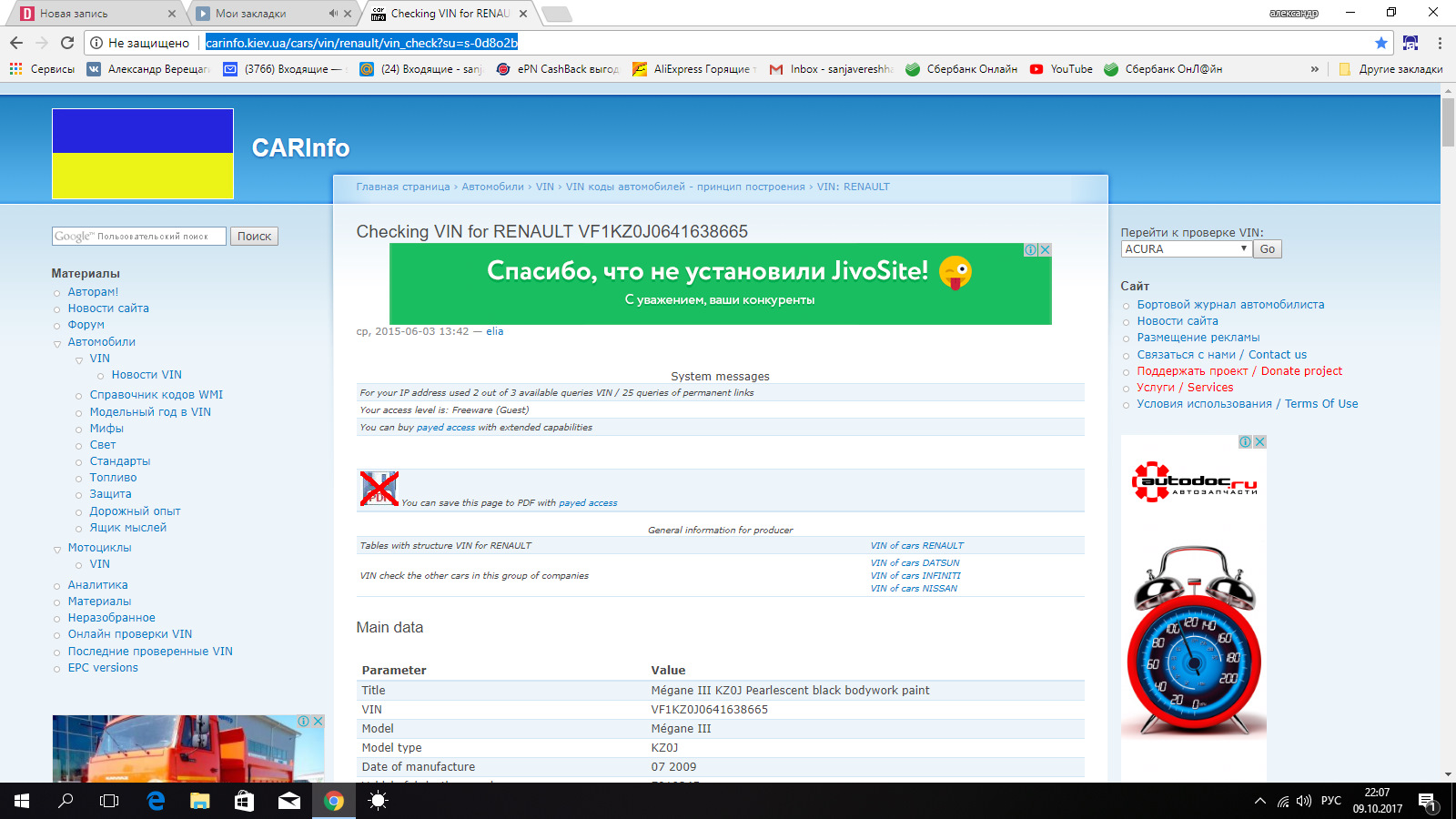Screen dimensions: 1456x819
Task: Open the Форум sidebar link
Action: tap(86, 325)
